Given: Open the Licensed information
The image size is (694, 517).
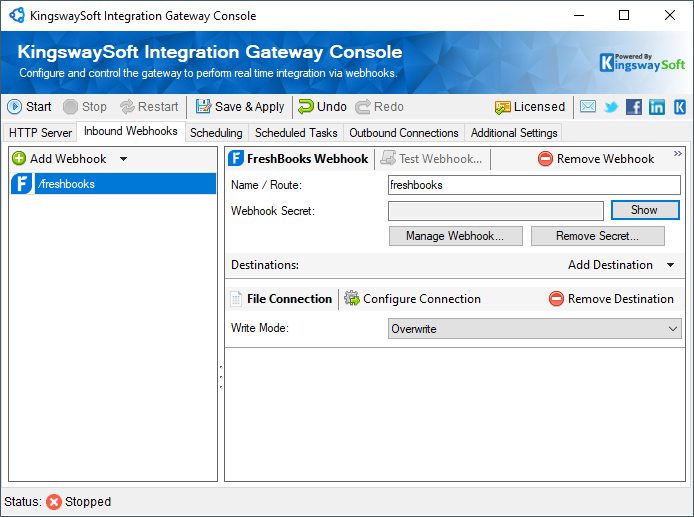Looking at the screenshot, I should pyautogui.click(x=530, y=107).
